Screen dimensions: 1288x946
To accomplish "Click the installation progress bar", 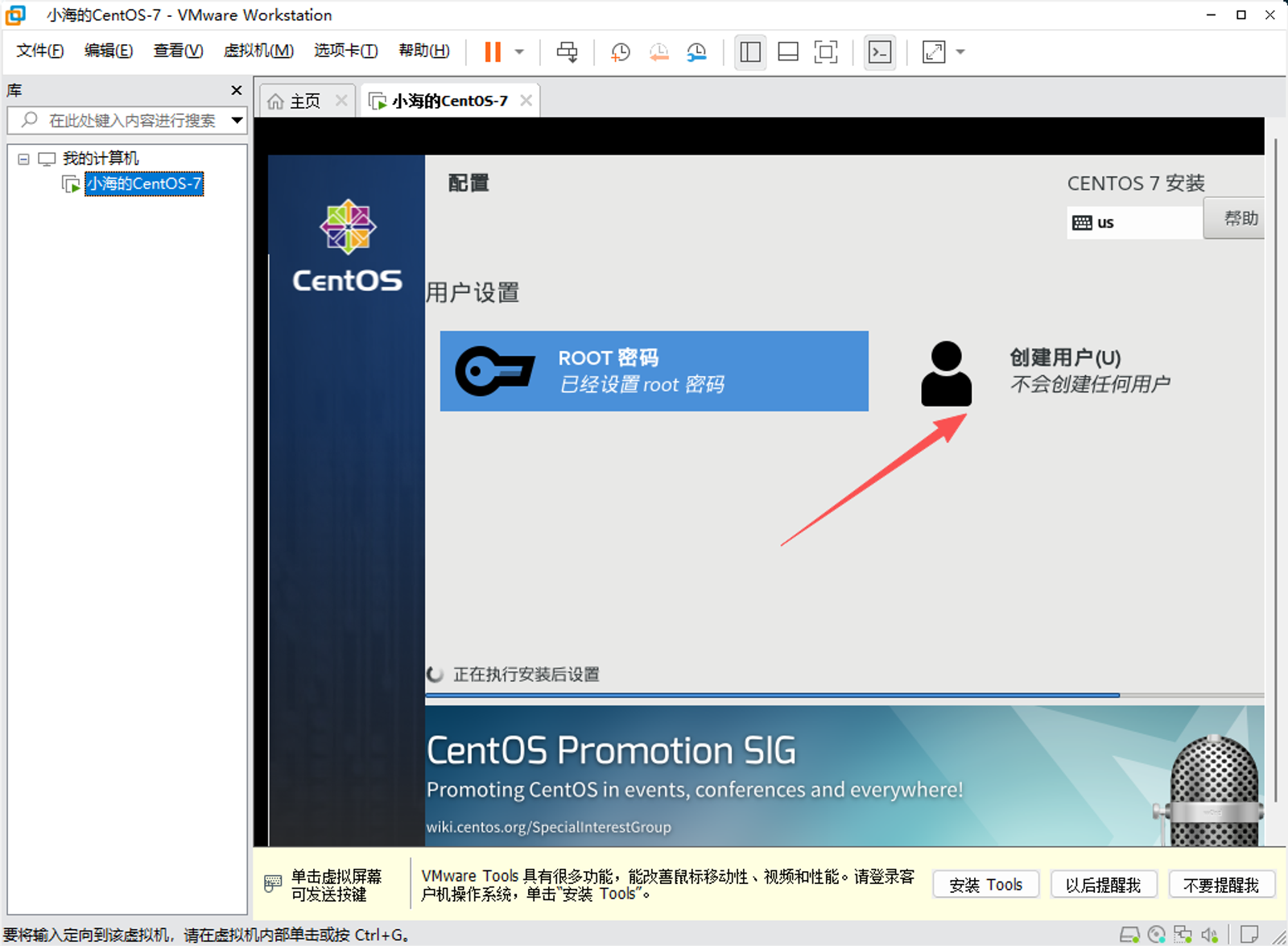I will [844, 695].
